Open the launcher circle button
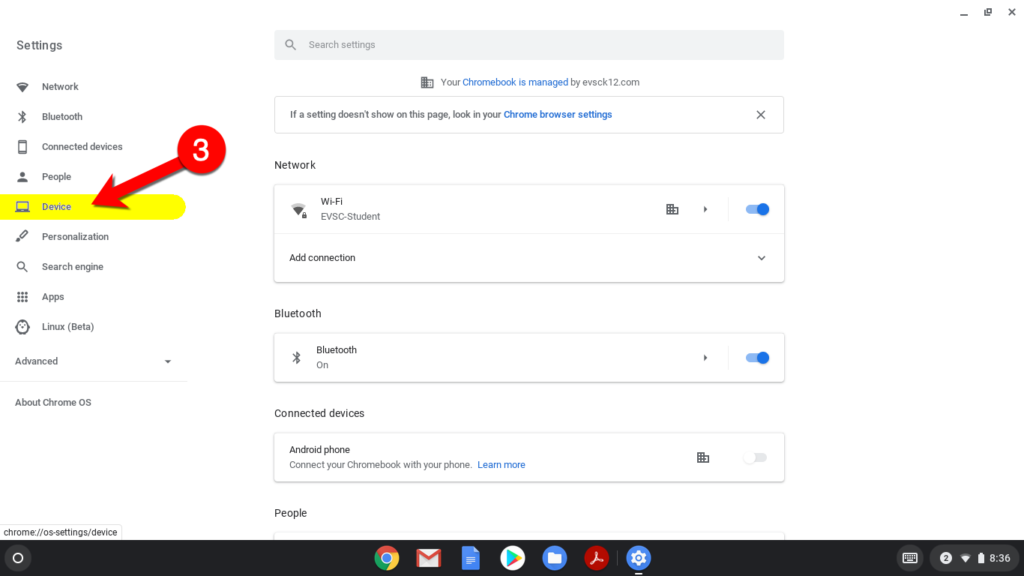 coord(18,558)
